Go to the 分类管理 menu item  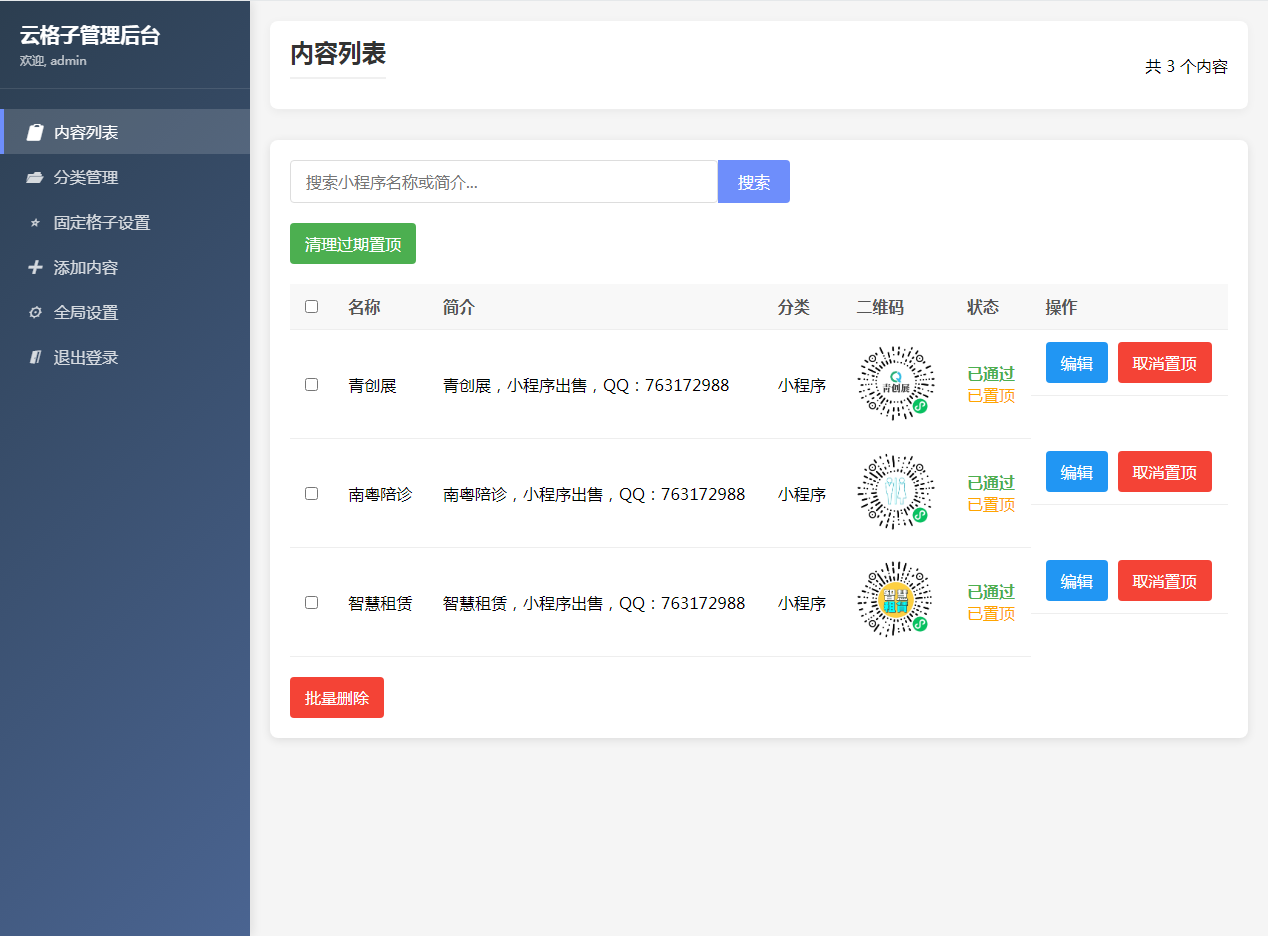(x=86, y=178)
